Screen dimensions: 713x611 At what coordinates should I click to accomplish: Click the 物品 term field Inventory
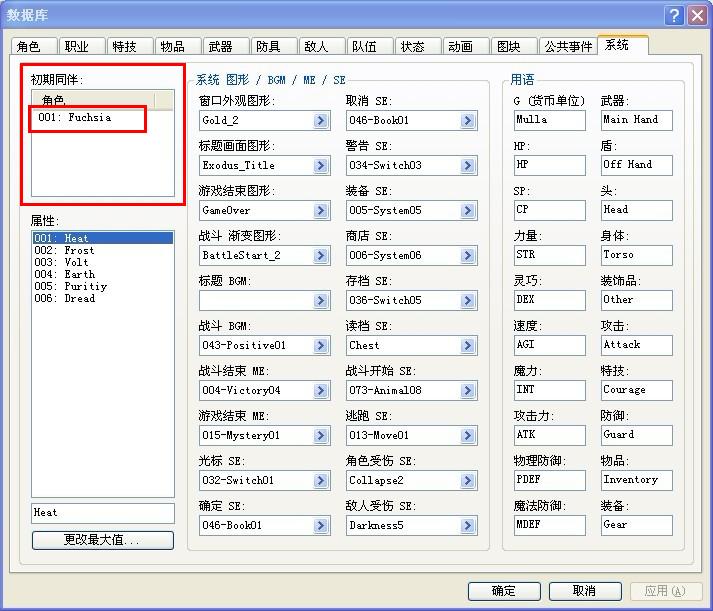[637, 481]
